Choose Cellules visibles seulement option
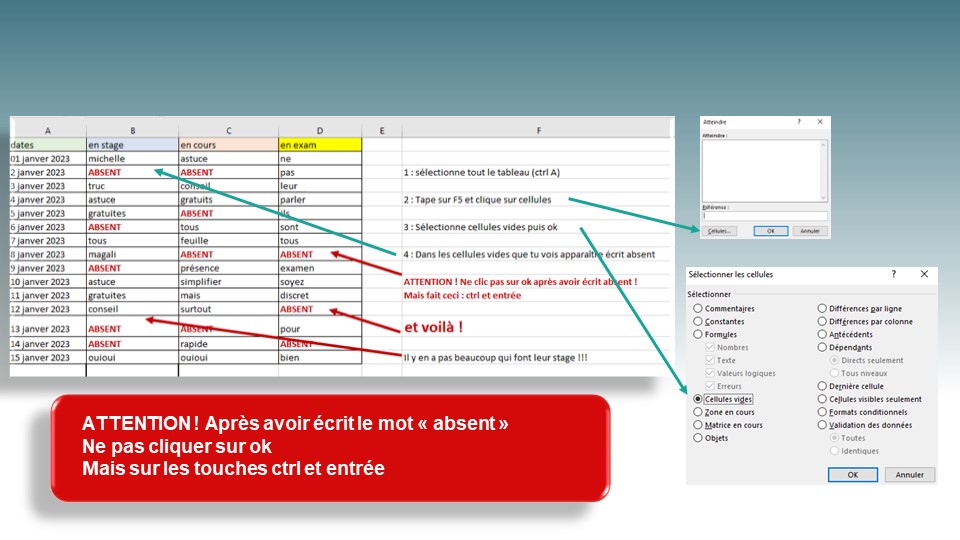 pos(823,399)
